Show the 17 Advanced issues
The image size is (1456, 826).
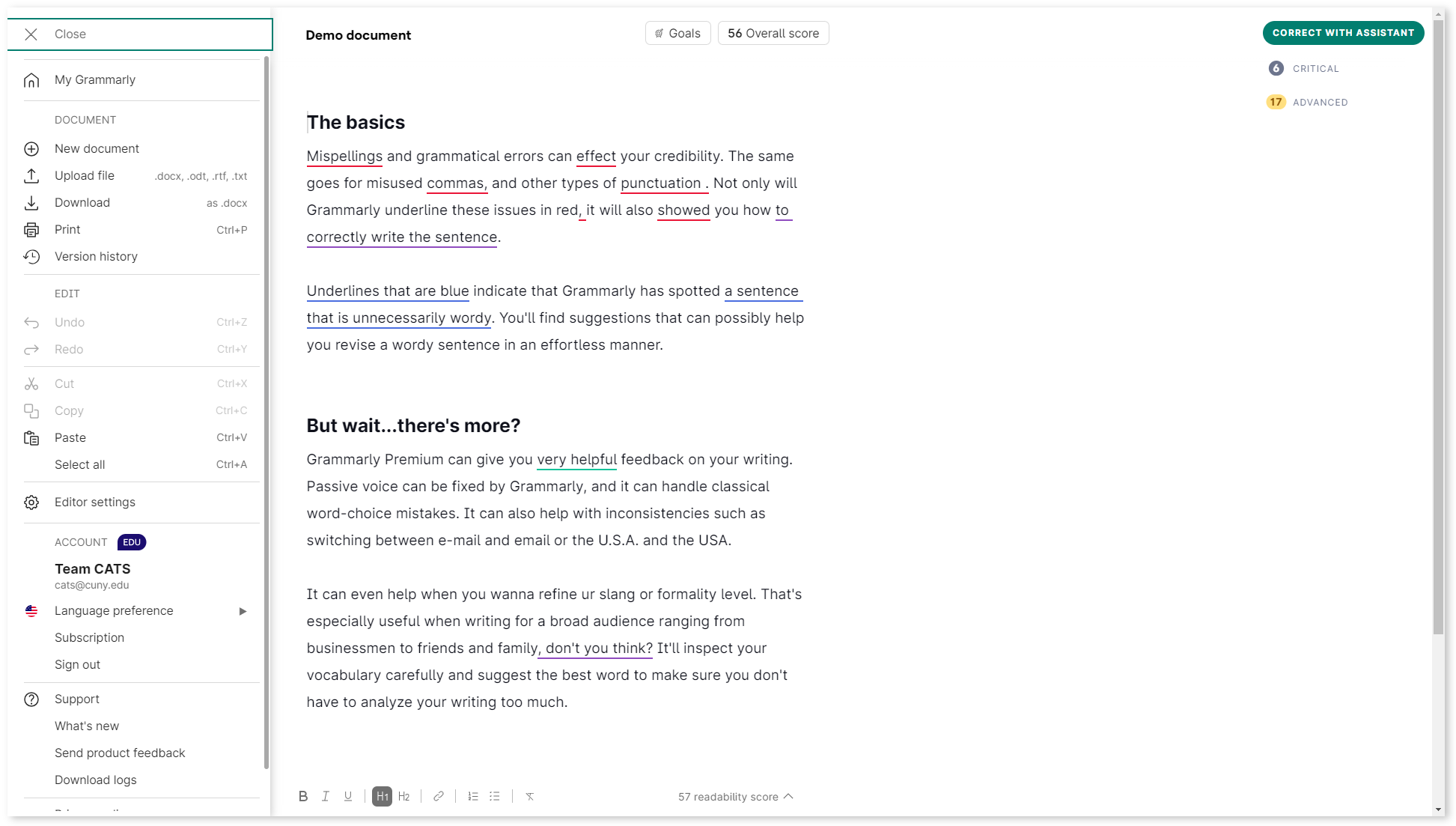pos(1307,102)
